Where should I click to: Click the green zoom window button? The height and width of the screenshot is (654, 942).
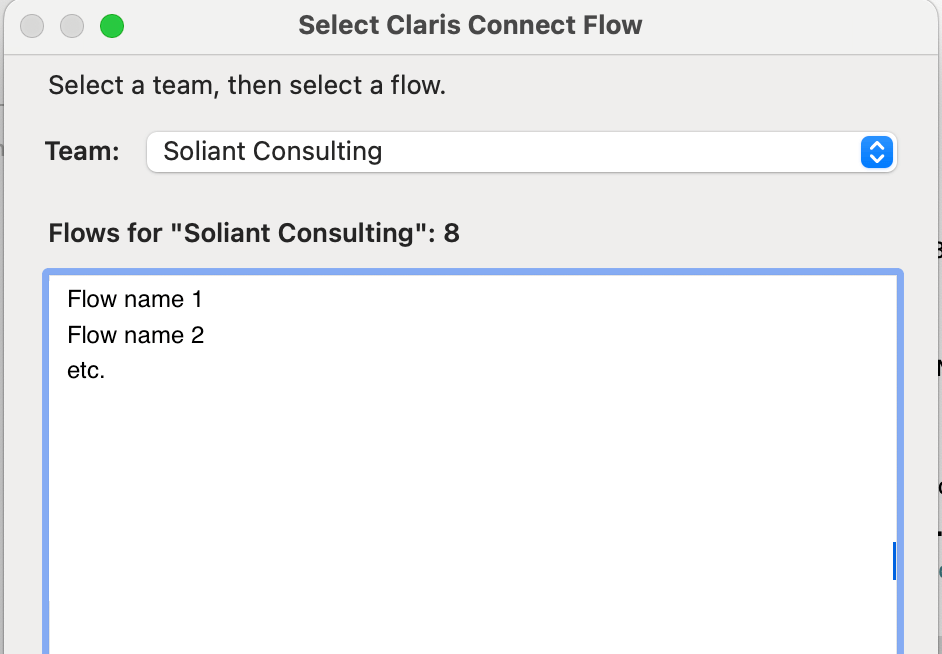(112, 26)
